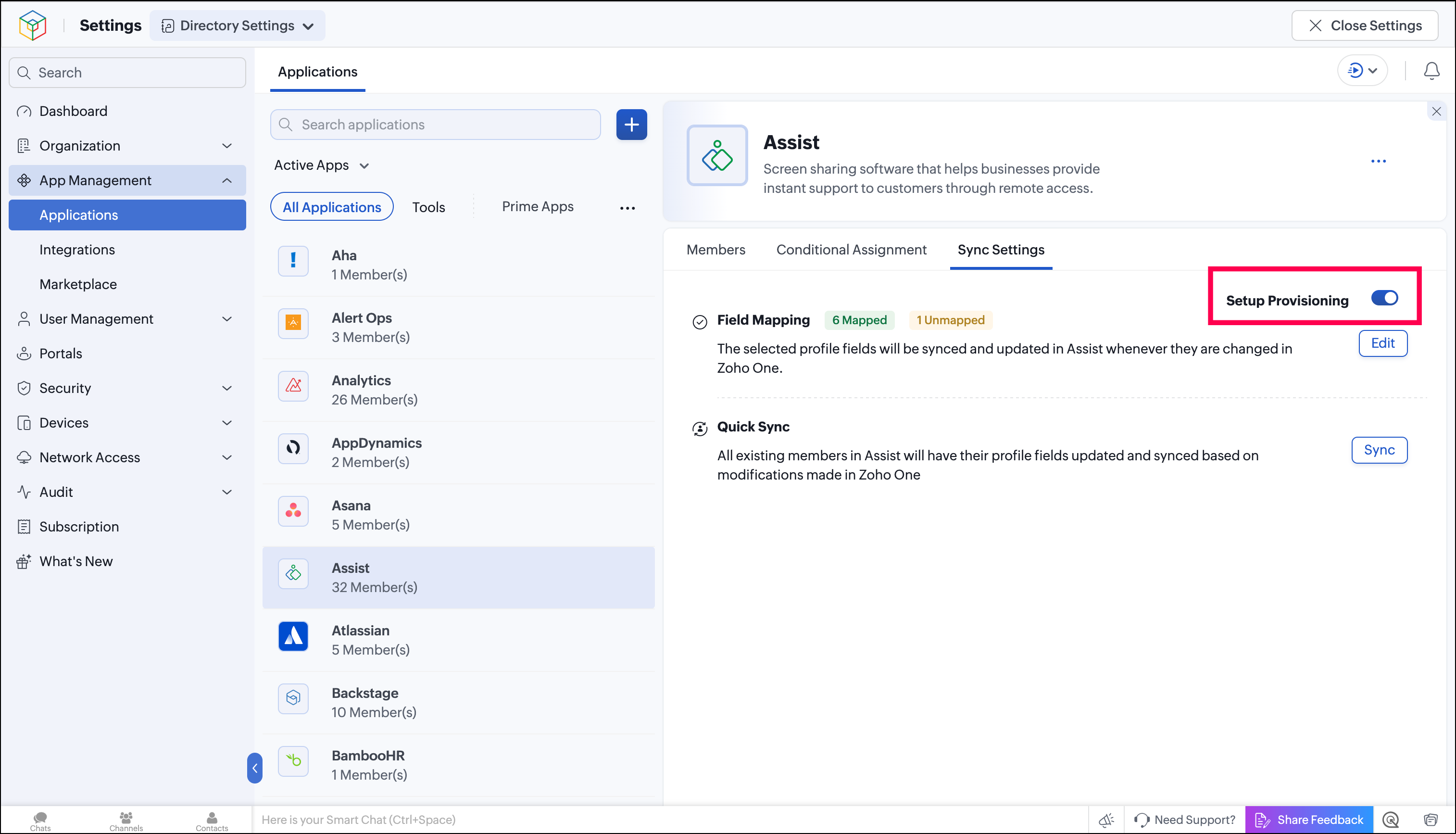Viewport: 1456px width, 834px height.
Task: Filter applications by Prime Apps
Action: point(538,207)
